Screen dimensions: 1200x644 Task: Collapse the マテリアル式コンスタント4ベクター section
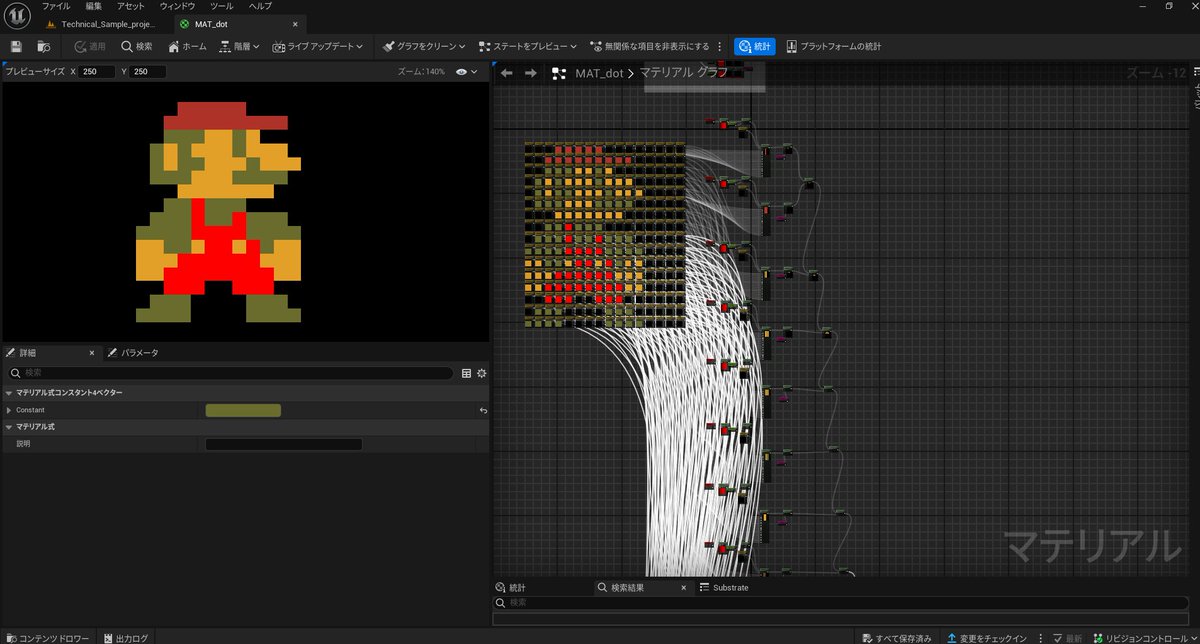point(9,393)
